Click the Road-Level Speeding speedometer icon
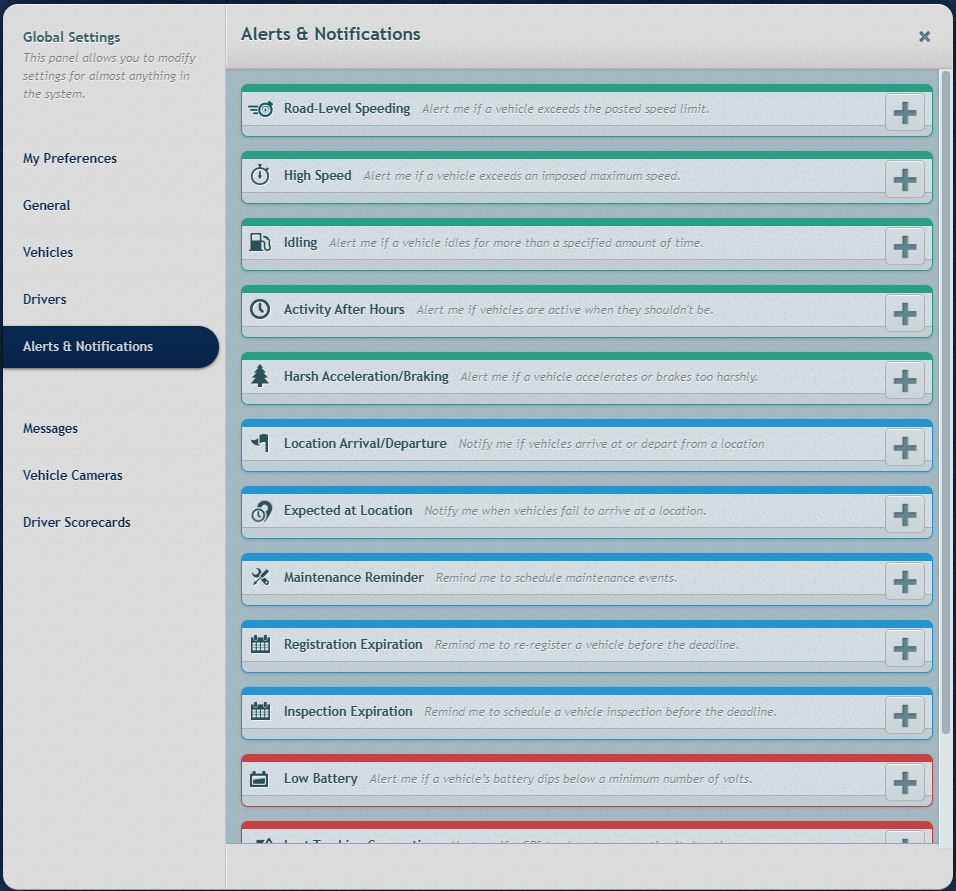The image size is (956, 891). tap(260, 109)
